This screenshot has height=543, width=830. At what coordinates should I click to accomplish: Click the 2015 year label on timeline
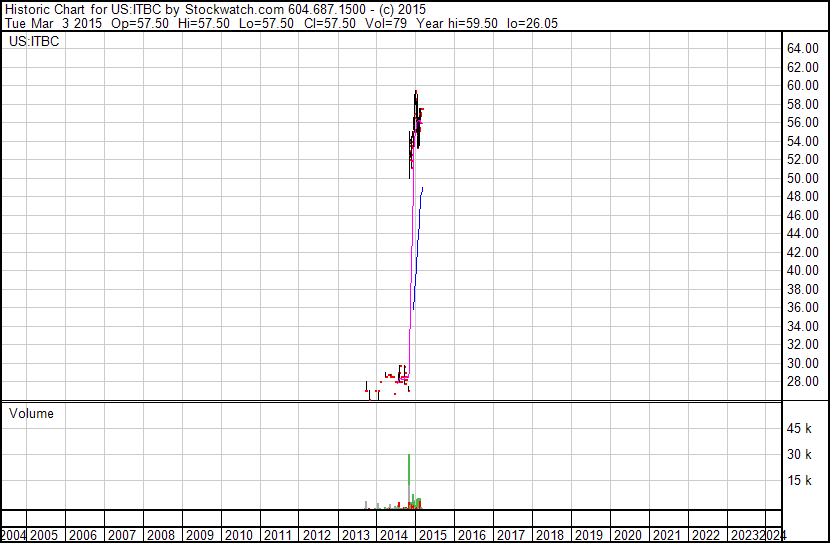click(434, 535)
